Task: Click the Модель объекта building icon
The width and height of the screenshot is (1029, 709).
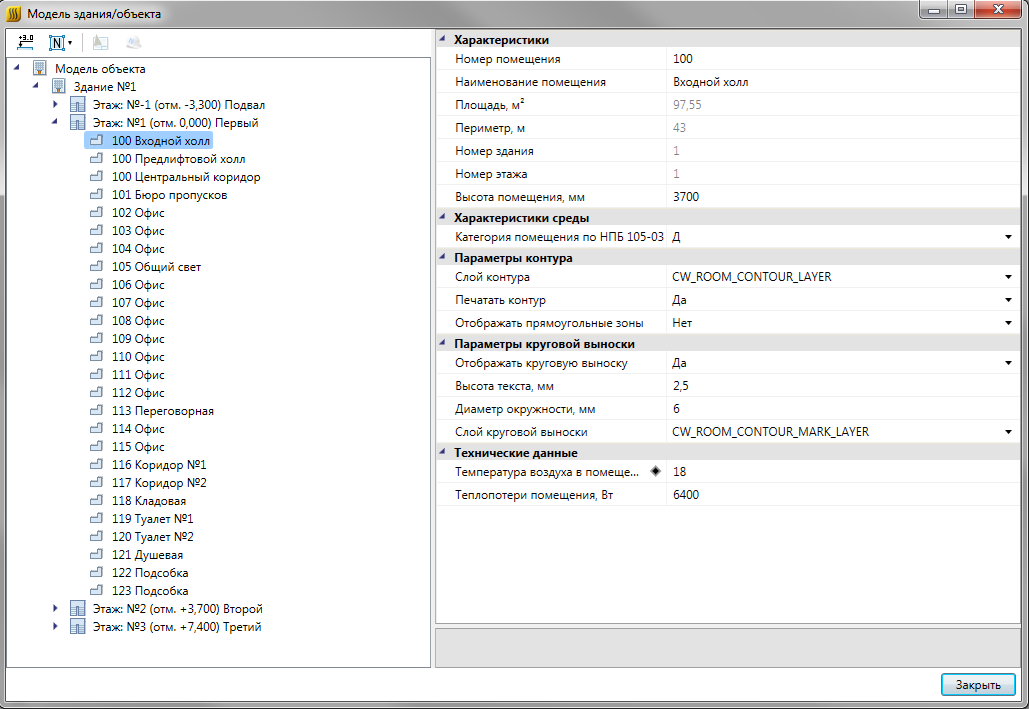Action: coord(40,68)
